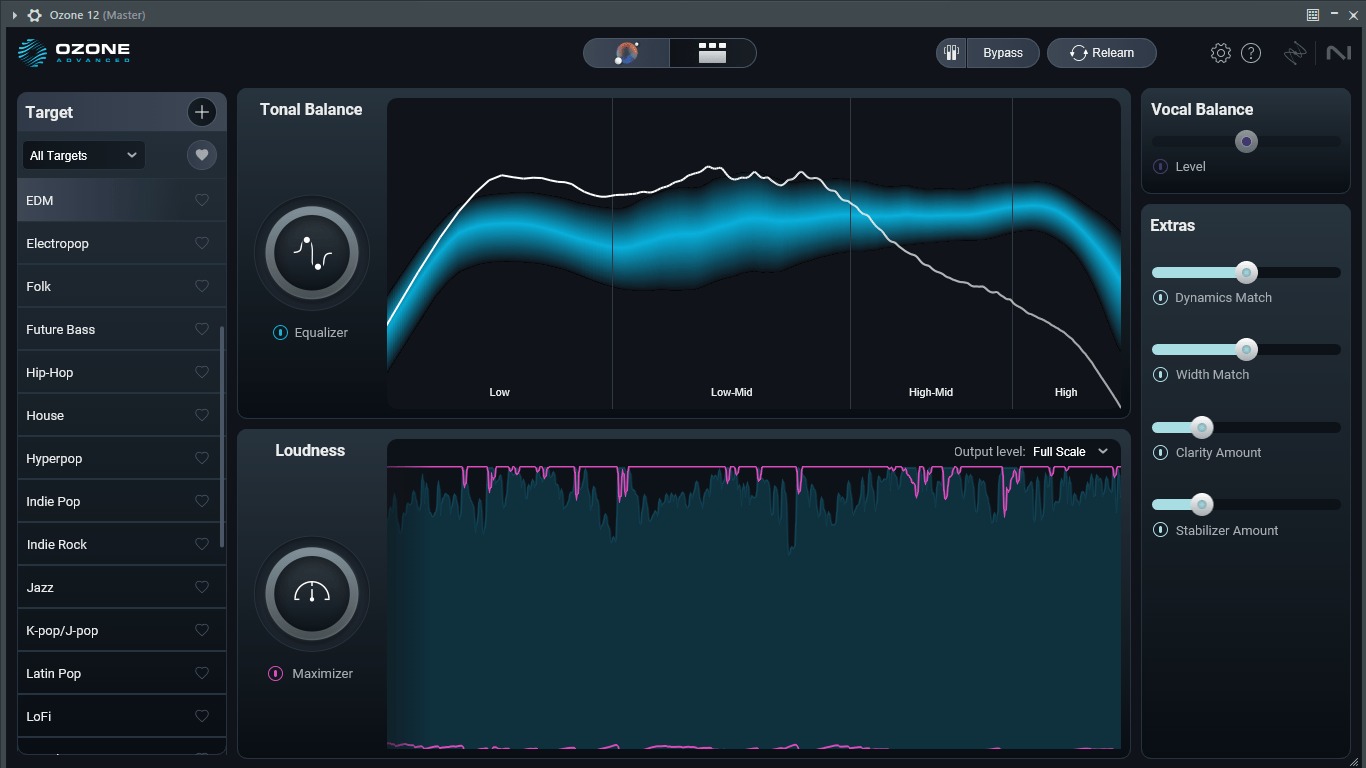This screenshot has height=768, width=1366.
Task: Toggle the favorites filter heart near All Targets
Action: pos(201,155)
